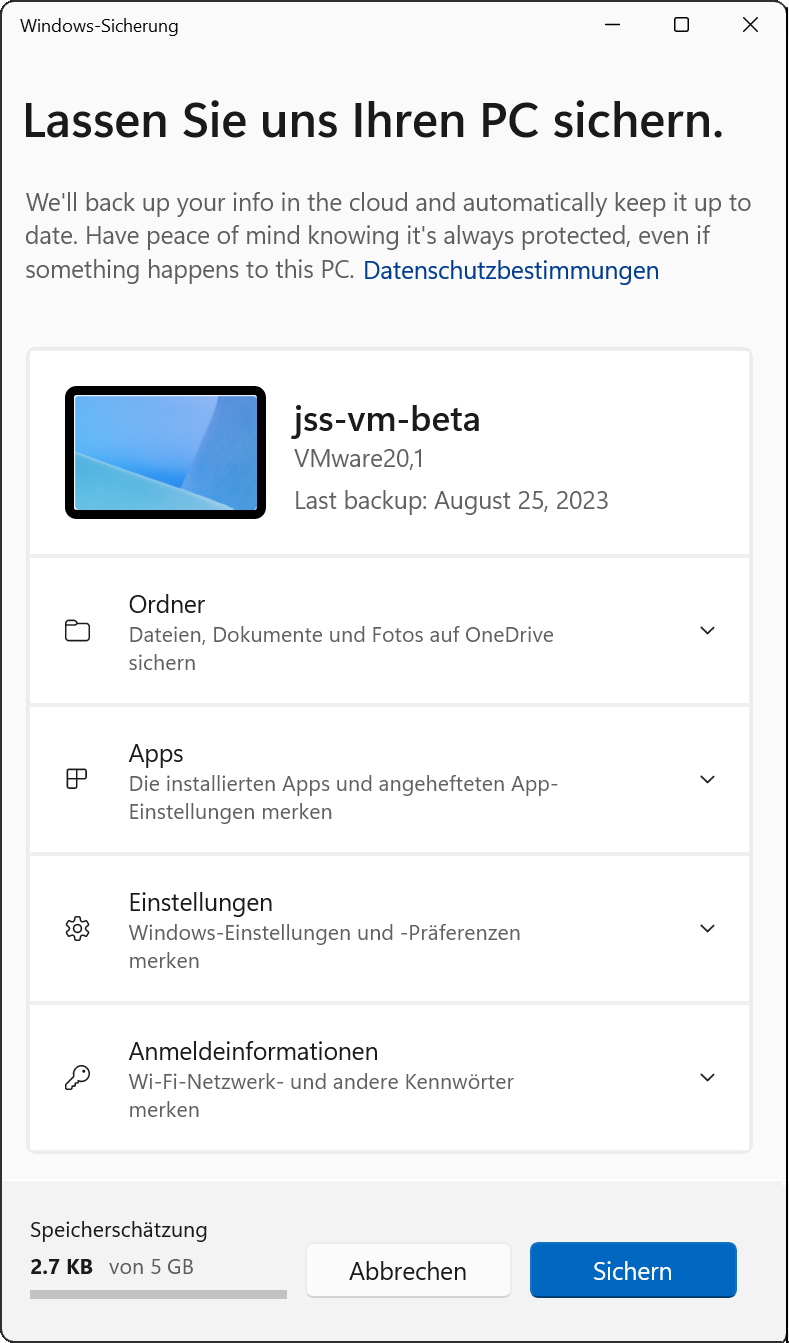Image resolution: width=789 pixels, height=1343 pixels.
Task: Select the Einstellungen row title
Action: 201,902
